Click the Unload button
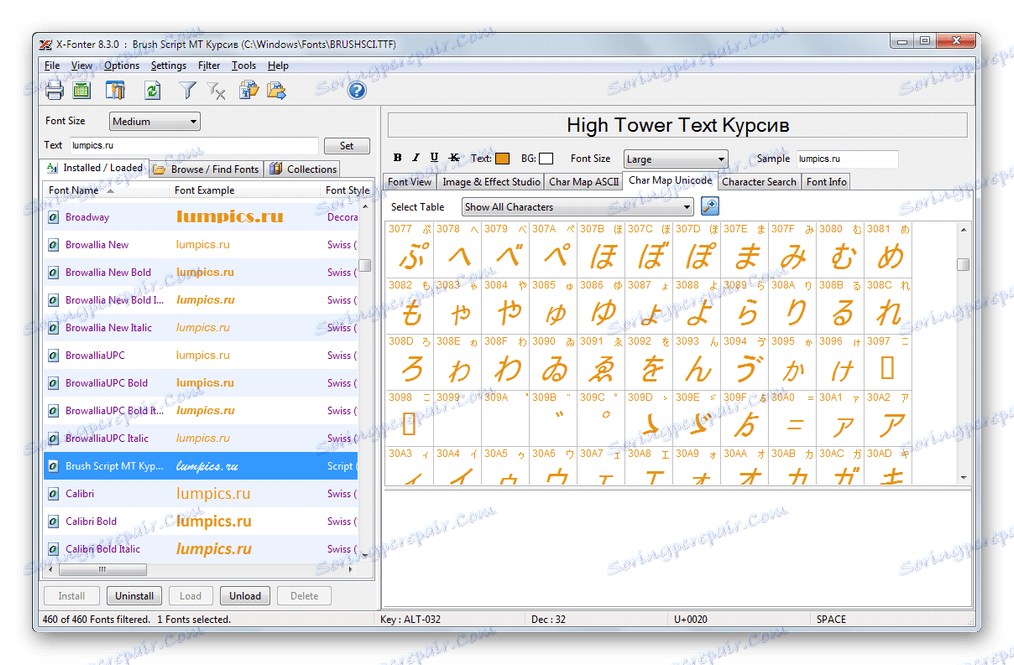 pyautogui.click(x=245, y=596)
